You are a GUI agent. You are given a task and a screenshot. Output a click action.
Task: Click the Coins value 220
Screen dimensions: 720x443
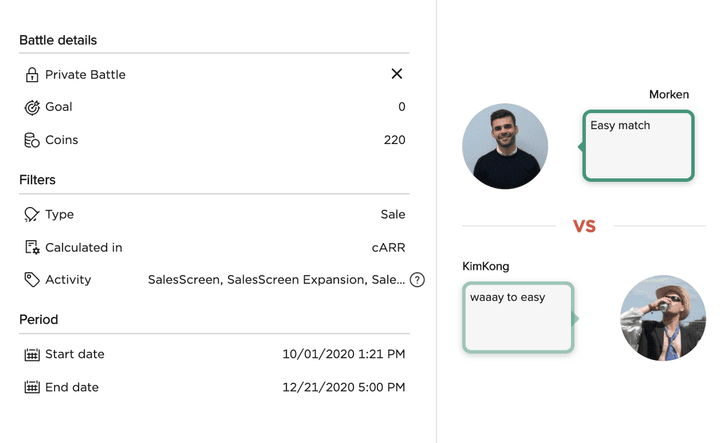(x=394, y=140)
